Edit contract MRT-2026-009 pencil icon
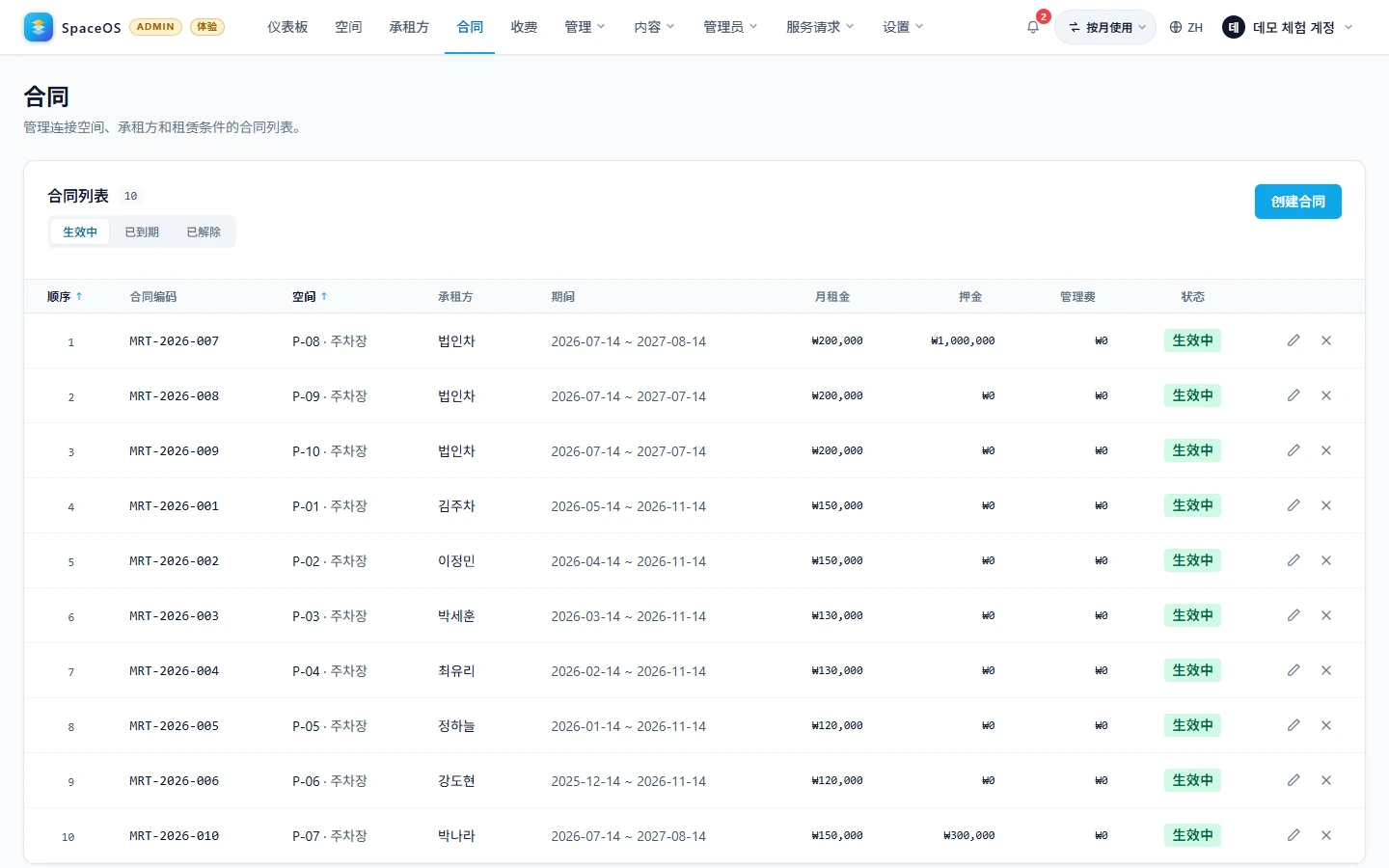Viewport: 1389px width, 868px height. point(1294,450)
